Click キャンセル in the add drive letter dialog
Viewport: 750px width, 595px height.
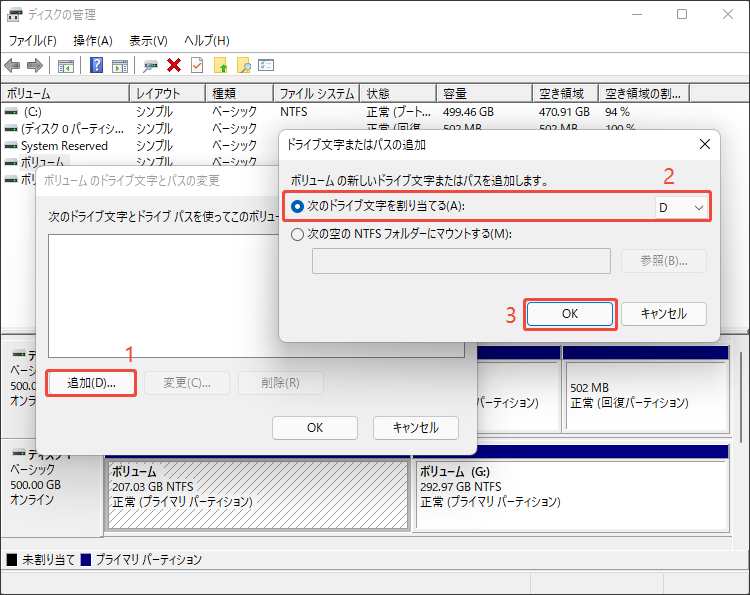(x=663, y=314)
